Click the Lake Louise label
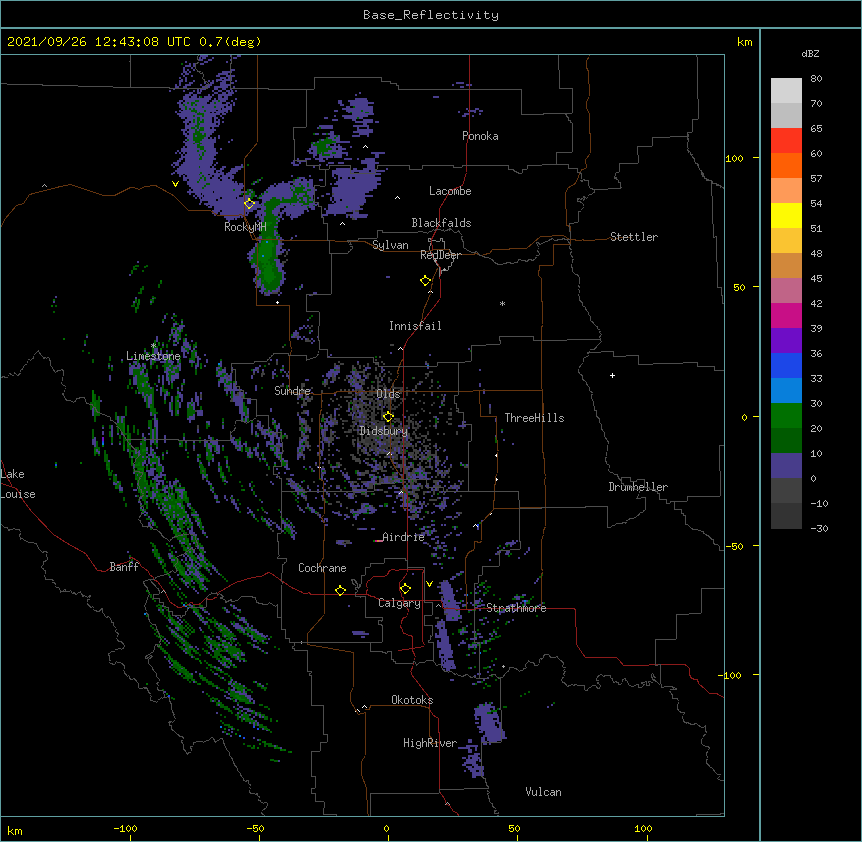Viewport: 862px width, 842px height. [18, 484]
